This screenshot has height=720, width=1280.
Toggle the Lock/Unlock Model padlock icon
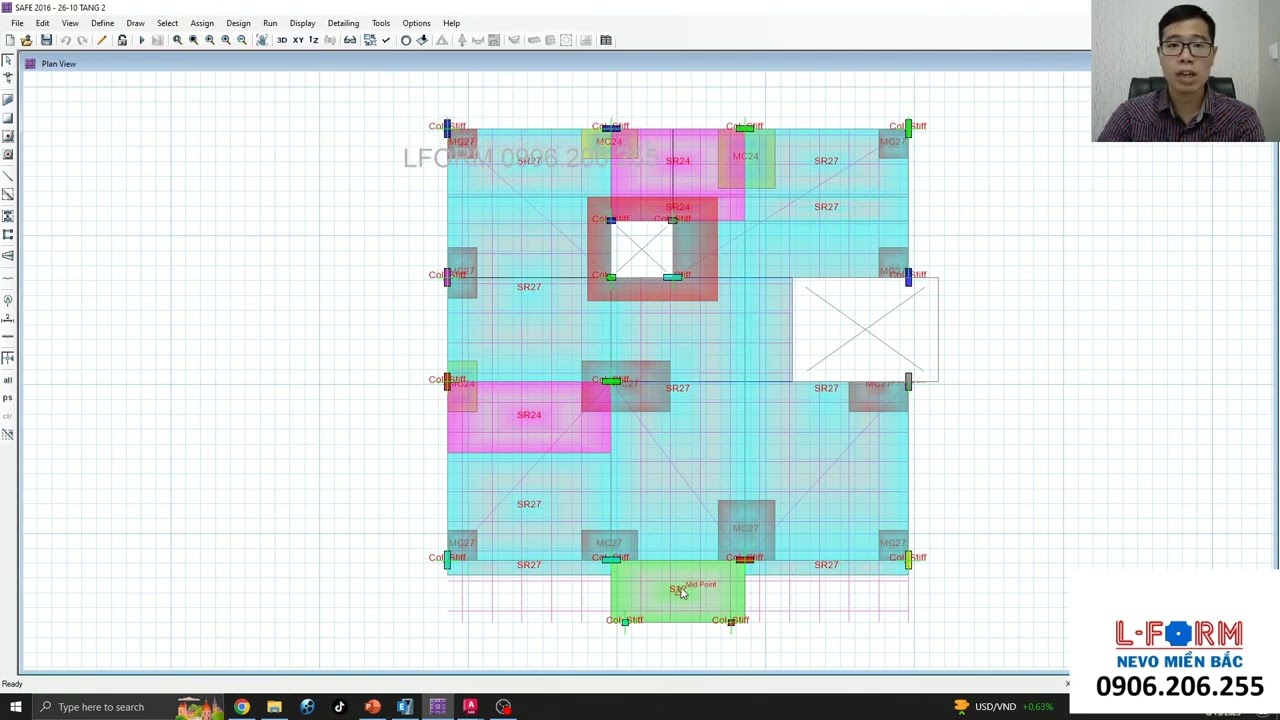122,40
